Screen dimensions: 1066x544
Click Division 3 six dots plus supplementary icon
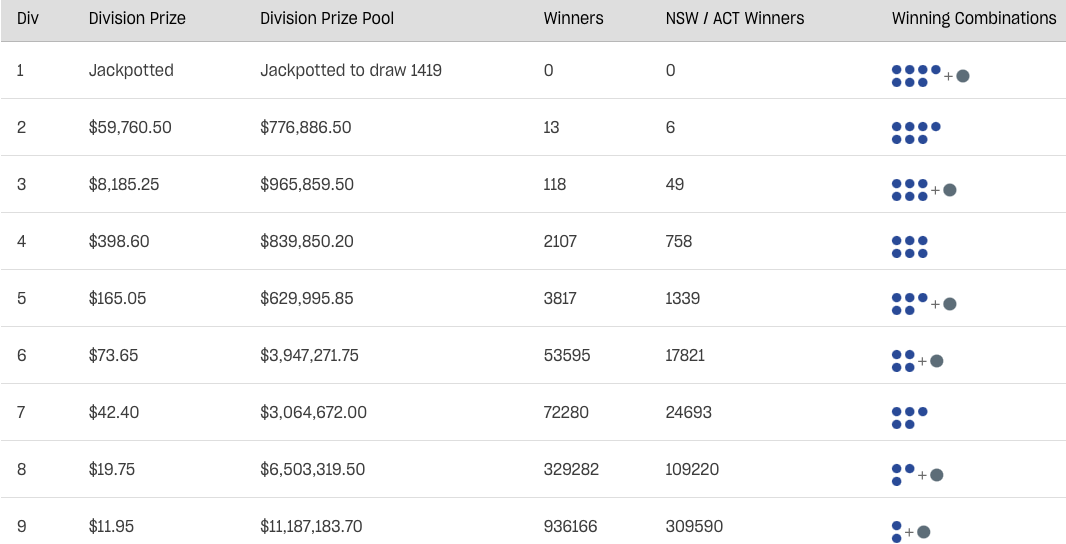925,190
